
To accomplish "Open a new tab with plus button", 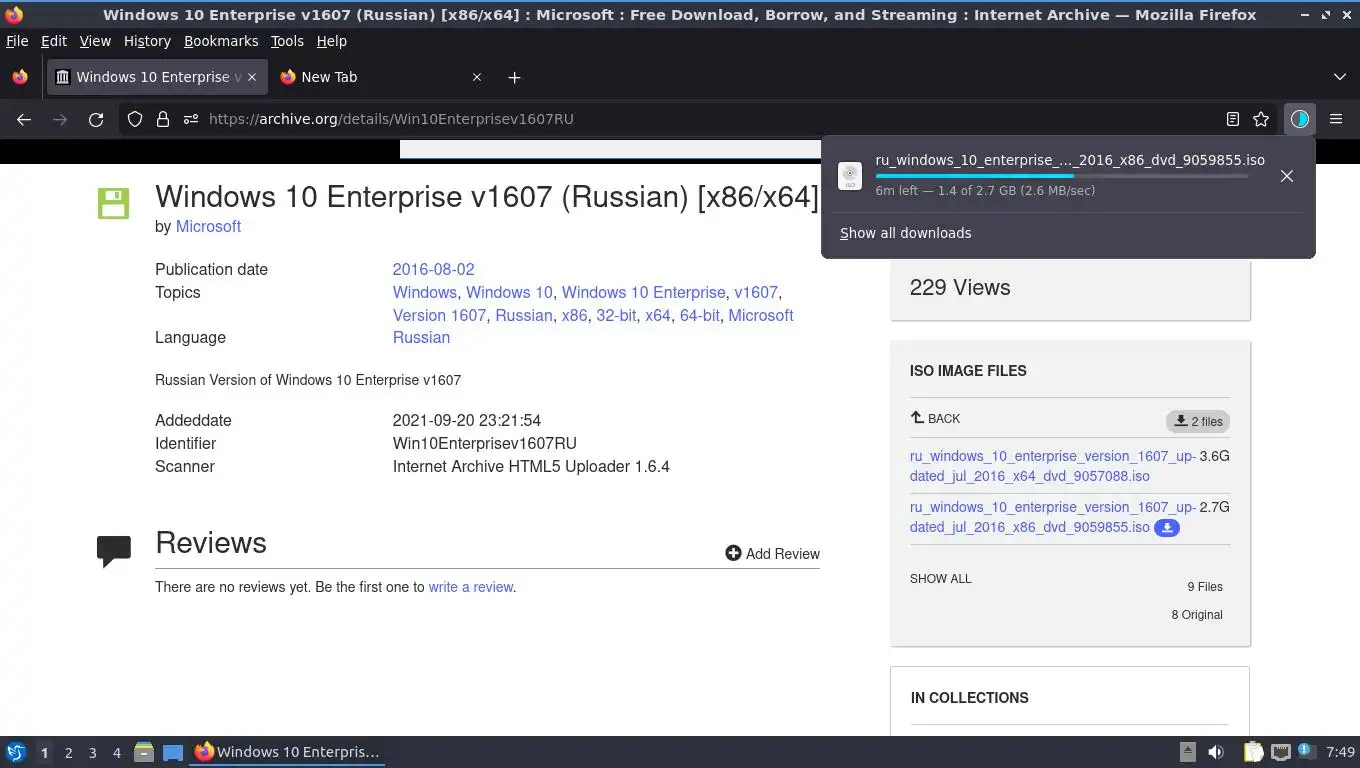I will pos(514,77).
